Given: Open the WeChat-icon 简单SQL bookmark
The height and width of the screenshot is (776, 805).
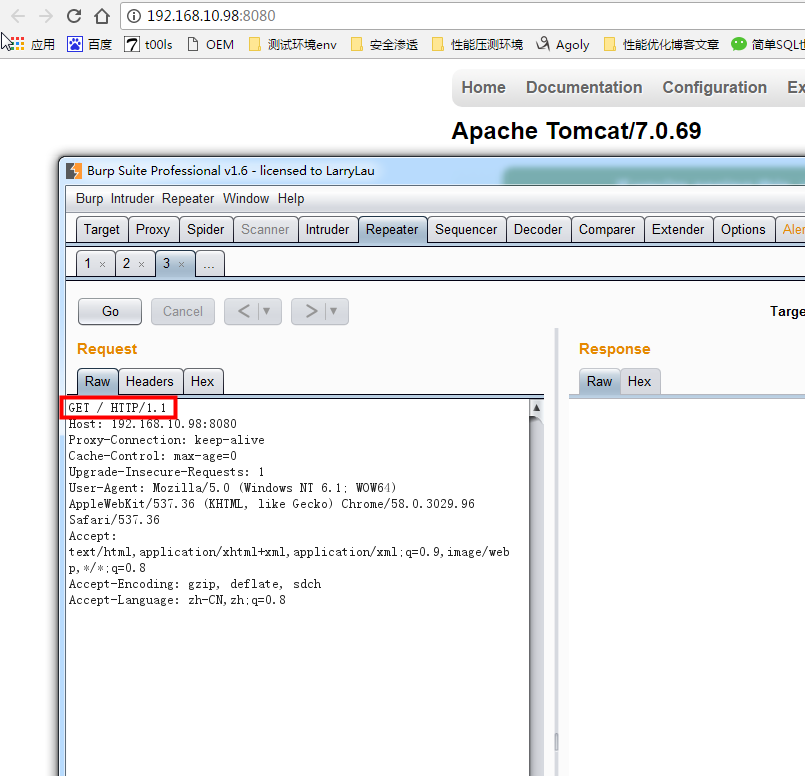Looking at the screenshot, I should pos(768,45).
